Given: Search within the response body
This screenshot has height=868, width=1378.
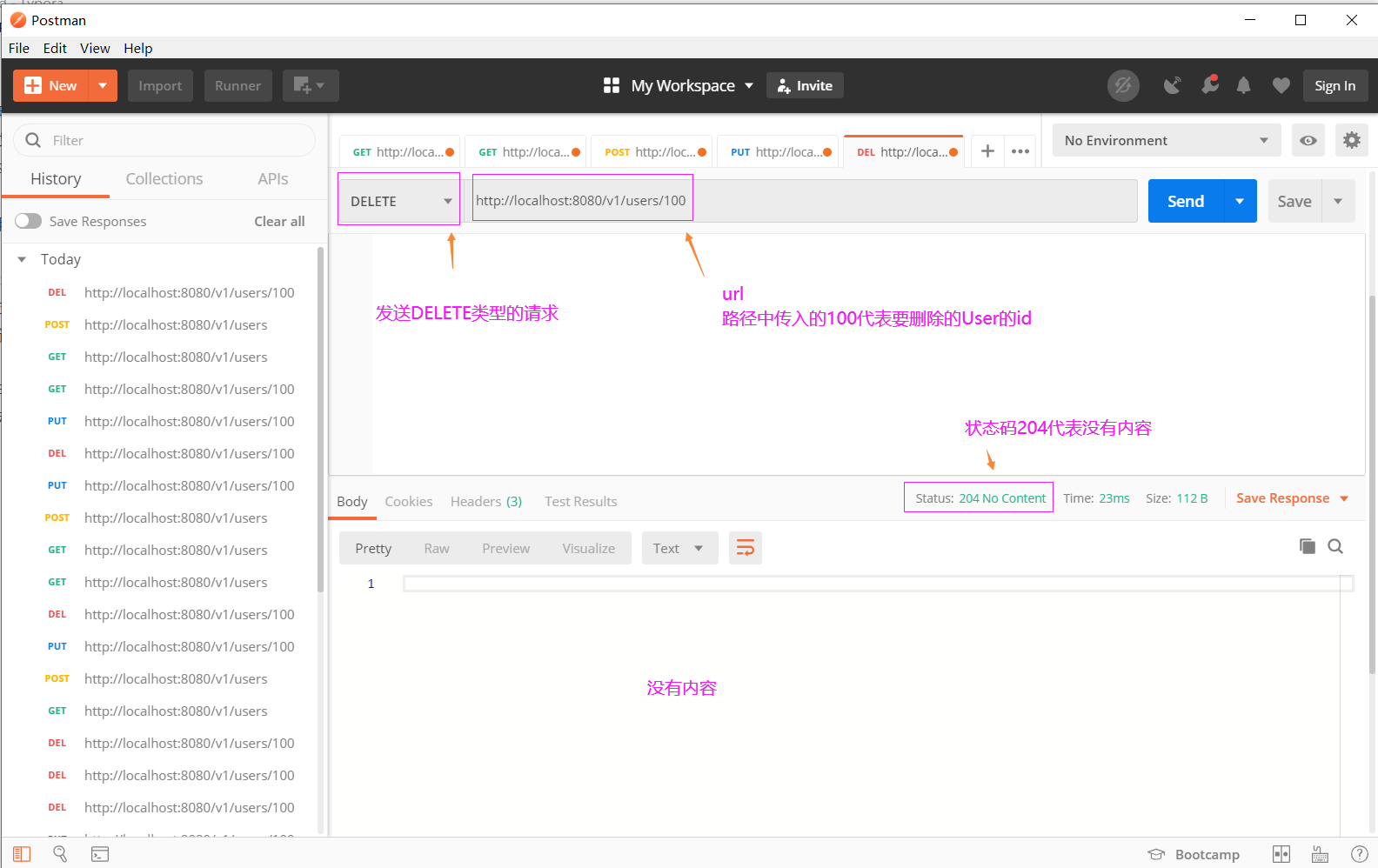Looking at the screenshot, I should [1335, 546].
